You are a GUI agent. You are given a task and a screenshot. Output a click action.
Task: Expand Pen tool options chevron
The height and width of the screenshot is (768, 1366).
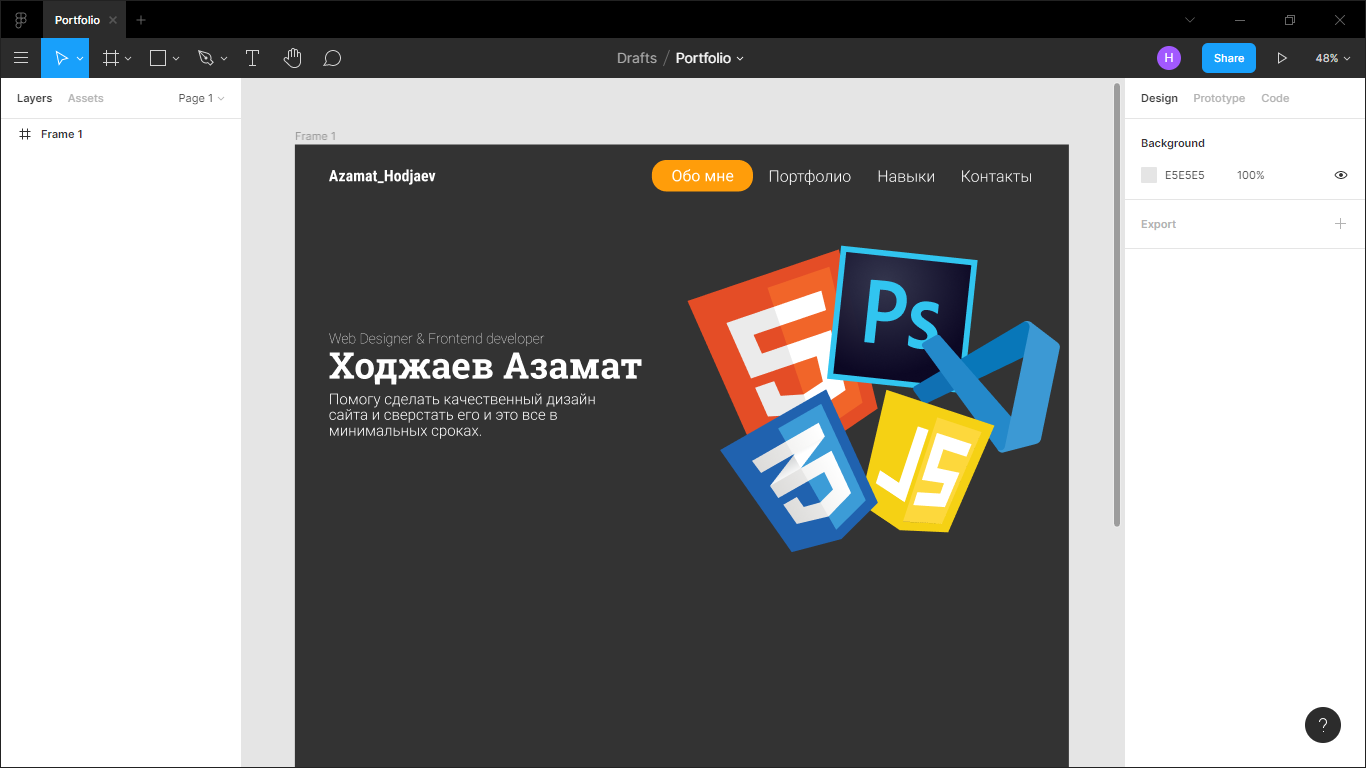tap(224, 59)
